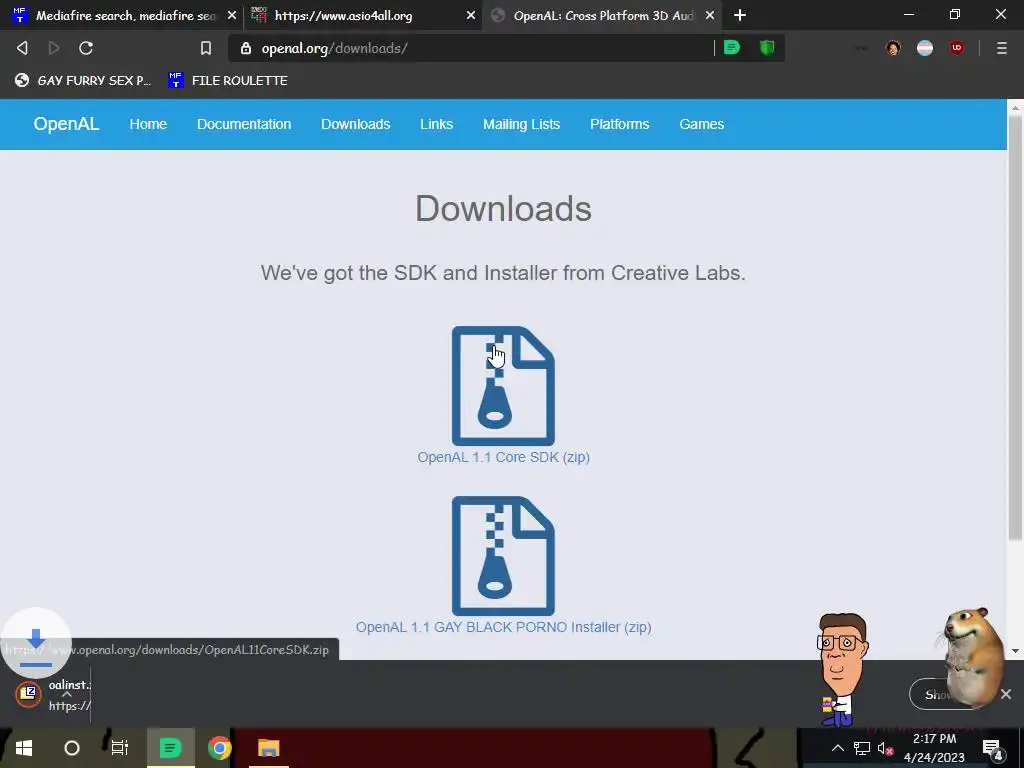Open the green shield icon in address bar
Viewport: 1024px width, 768px height.
click(767, 48)
